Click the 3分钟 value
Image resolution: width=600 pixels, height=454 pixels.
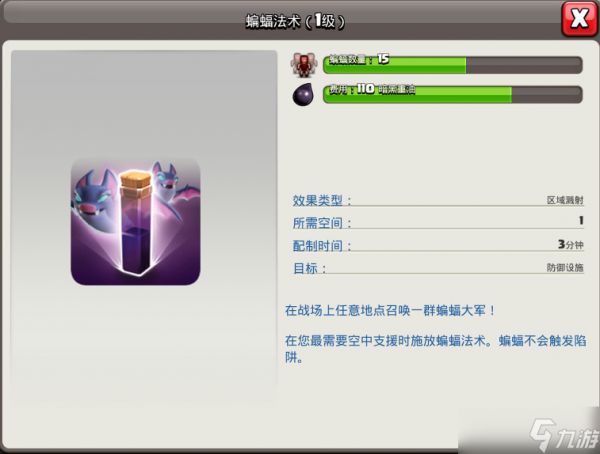click(571, 244)
